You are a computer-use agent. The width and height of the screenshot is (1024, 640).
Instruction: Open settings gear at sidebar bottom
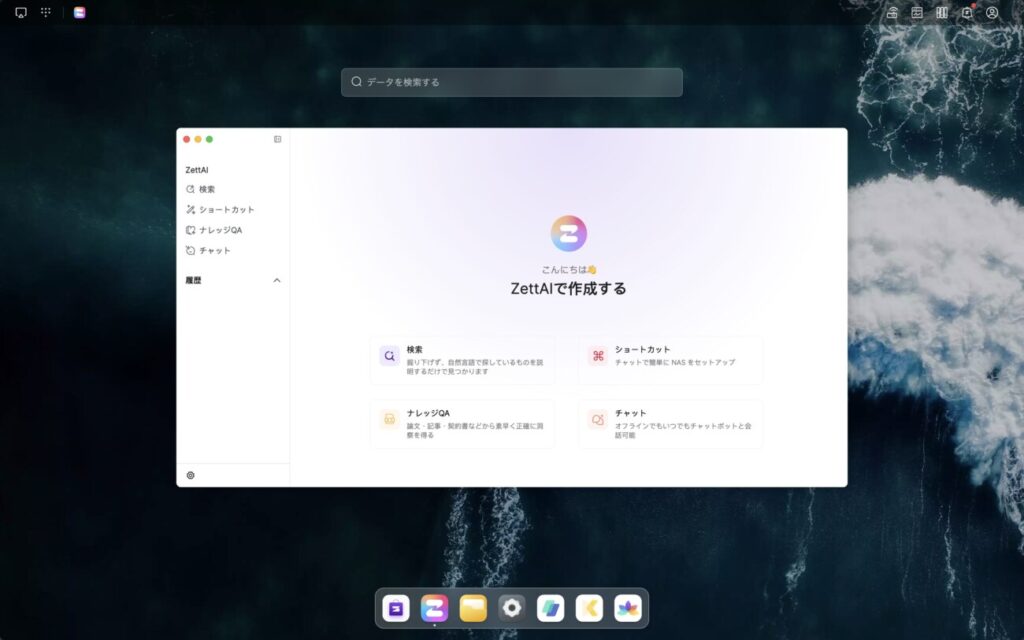tap(191, 475)
